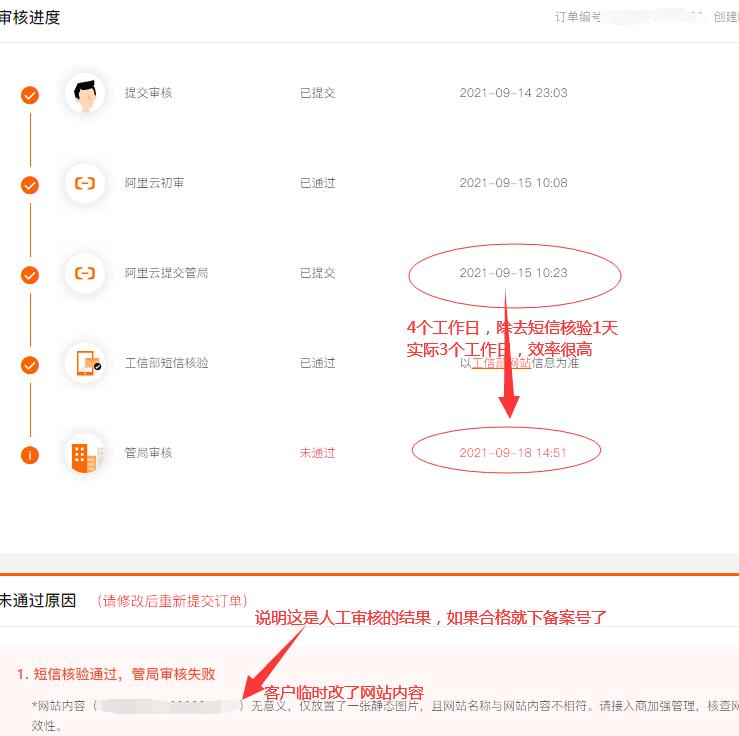The image size is (739, 736).
Task: Click the orange building icon for 管局审核
Action: click(85, 454)
